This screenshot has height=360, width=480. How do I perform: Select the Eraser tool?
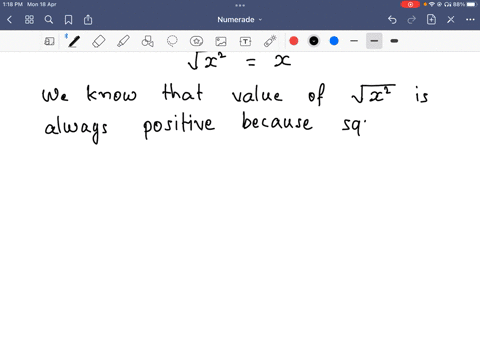tap(99, 41)
